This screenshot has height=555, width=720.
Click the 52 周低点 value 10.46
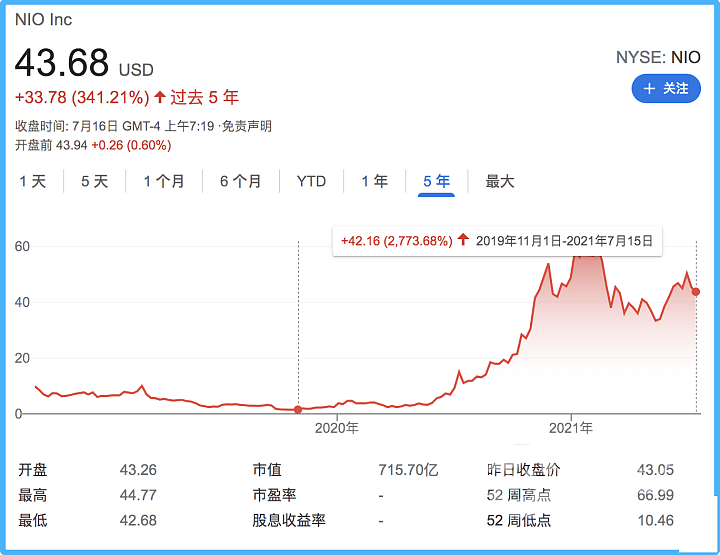655,521
